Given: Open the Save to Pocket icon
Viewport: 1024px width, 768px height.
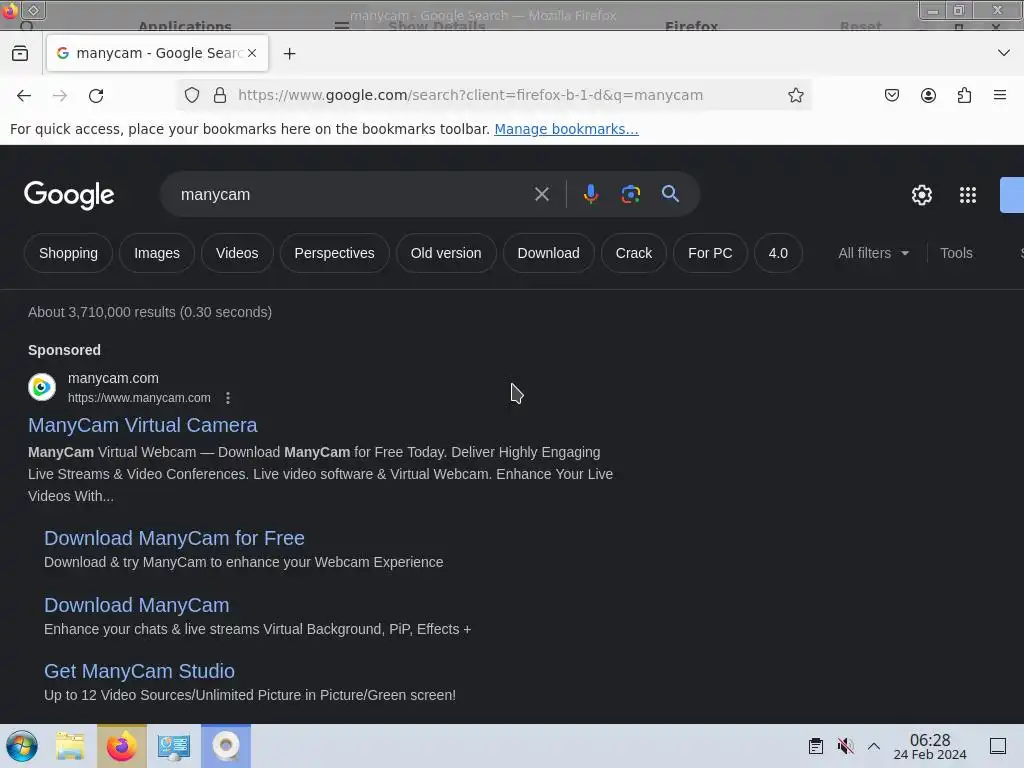Looking at the screenshot, I should point(891,95).
